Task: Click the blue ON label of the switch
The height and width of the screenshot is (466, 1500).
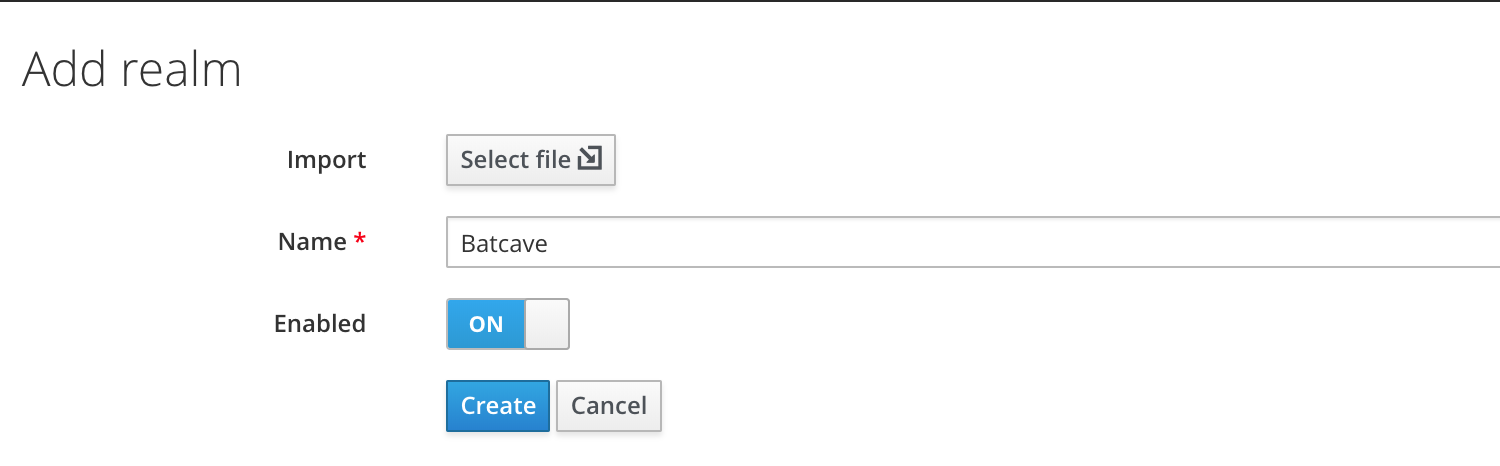Action: (486, 324)
